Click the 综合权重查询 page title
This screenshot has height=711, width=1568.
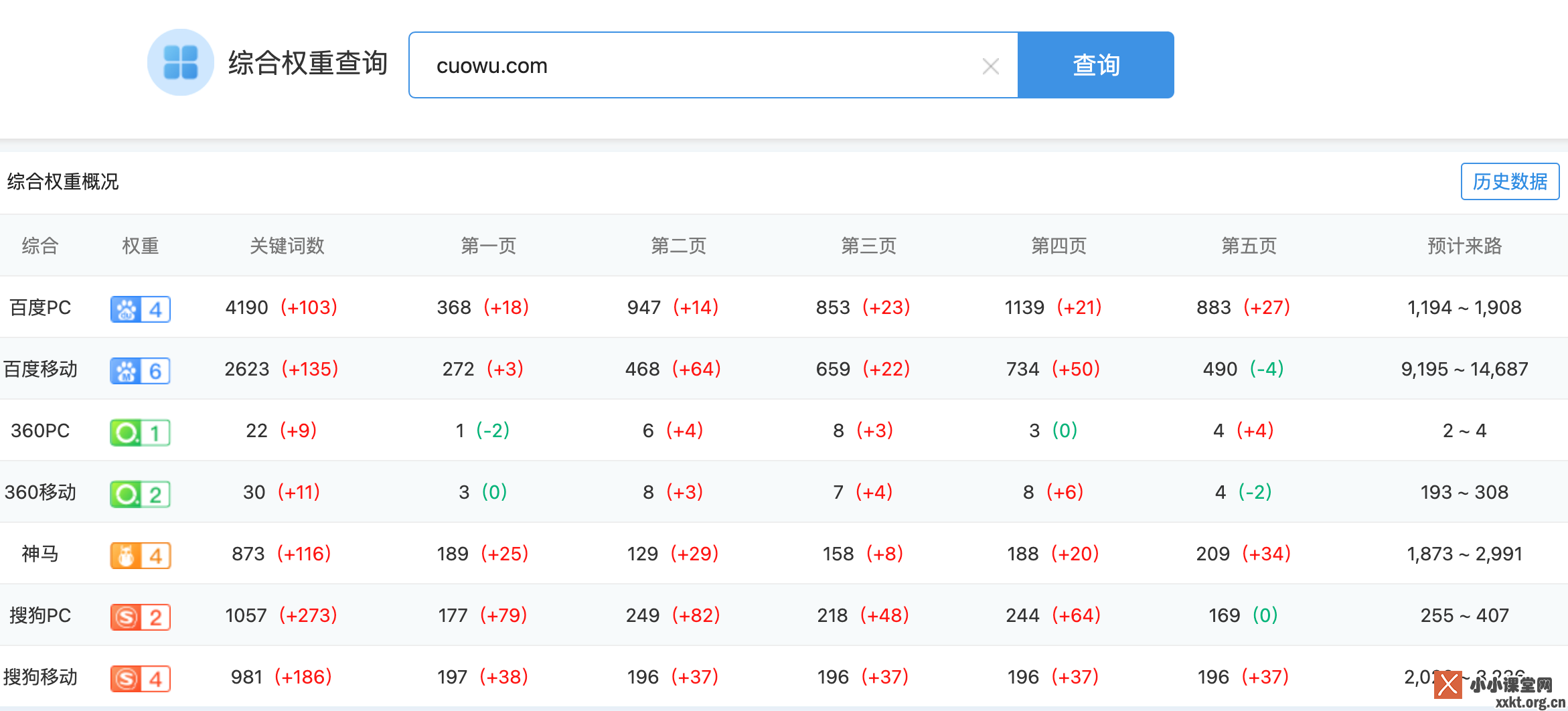coord(308,63)
